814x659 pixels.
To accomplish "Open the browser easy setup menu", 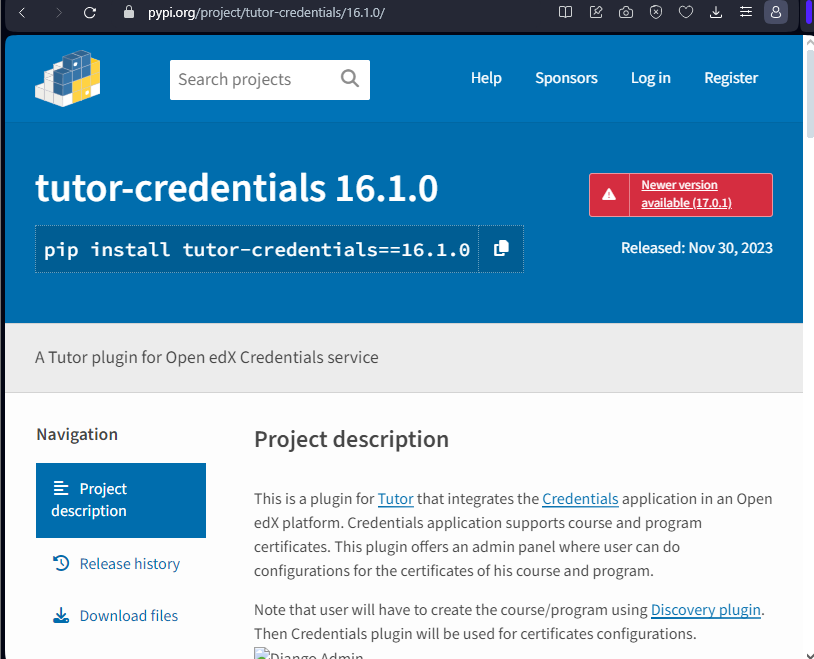I will pos(746,12).
